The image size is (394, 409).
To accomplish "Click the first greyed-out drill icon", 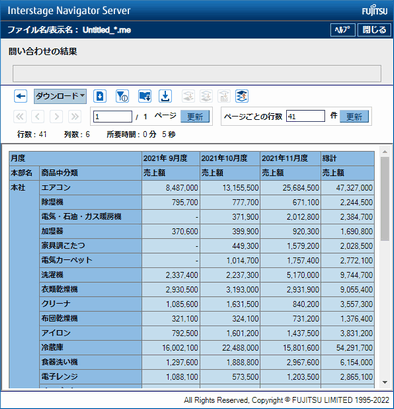I will coord(188,96).
